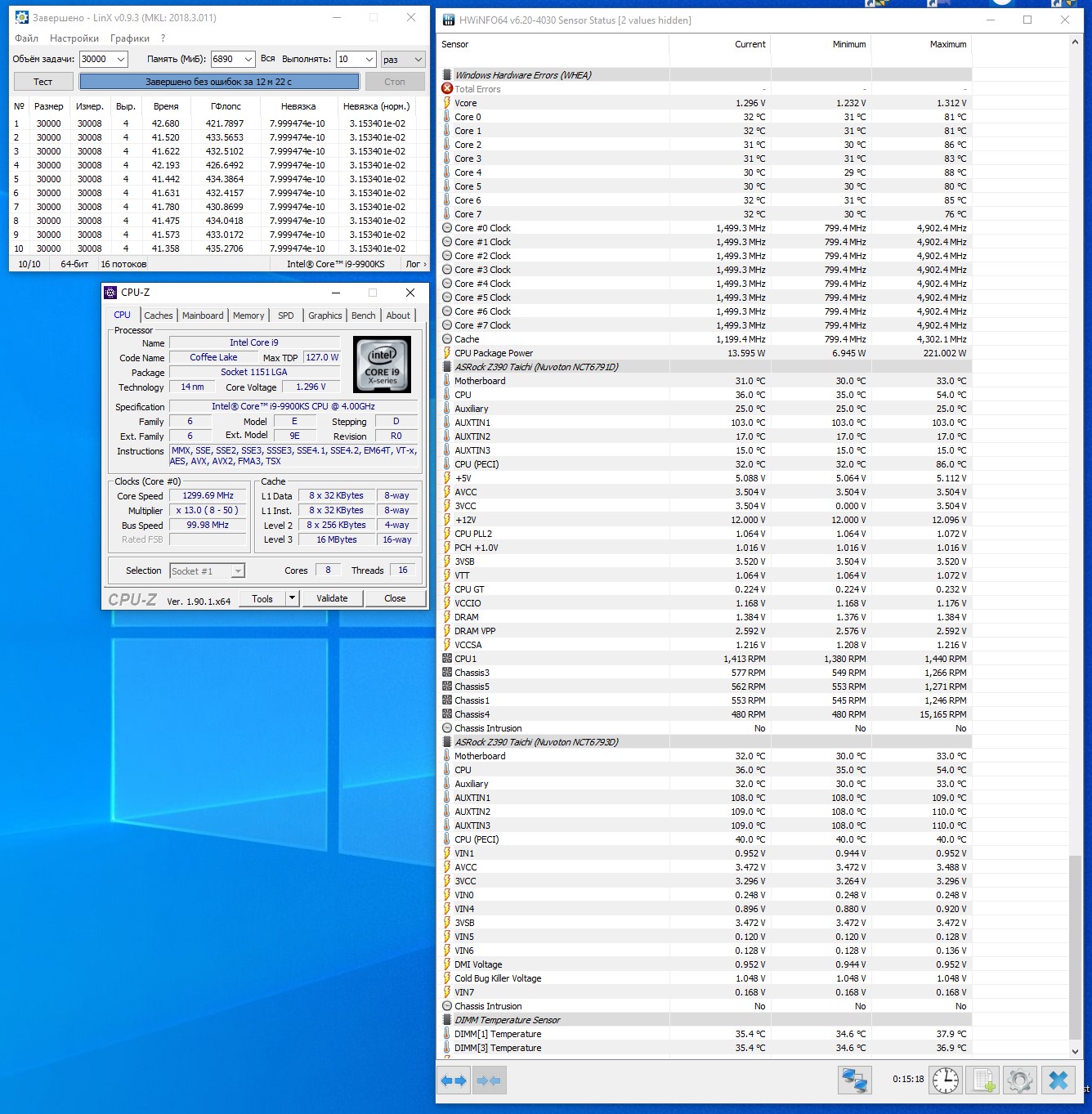Click HWiNFO expand columns arrows icon
The width and height of the screenshot is (1092, 1114).
pos(454,1080)
